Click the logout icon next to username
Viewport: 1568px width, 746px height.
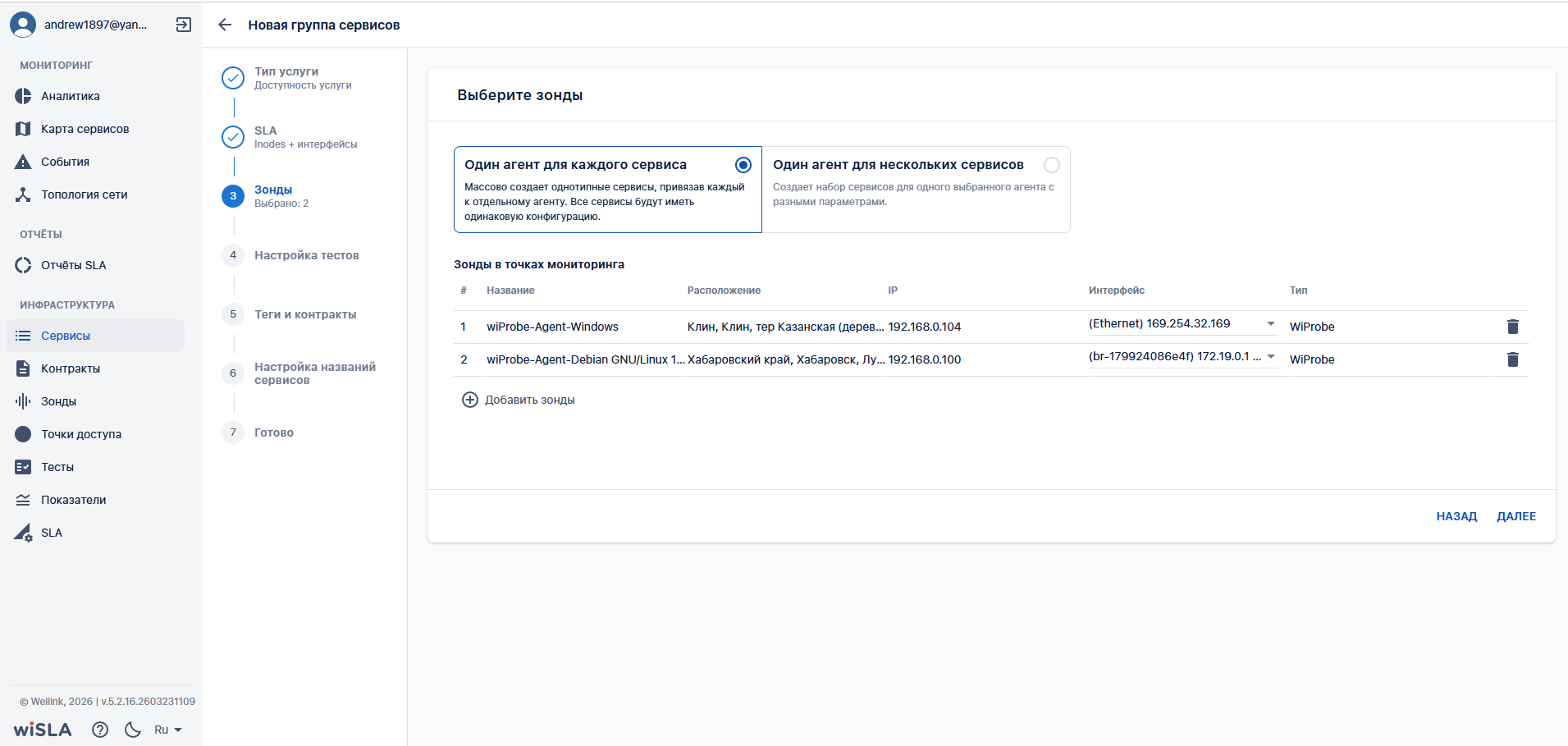[x=184, y=25]
